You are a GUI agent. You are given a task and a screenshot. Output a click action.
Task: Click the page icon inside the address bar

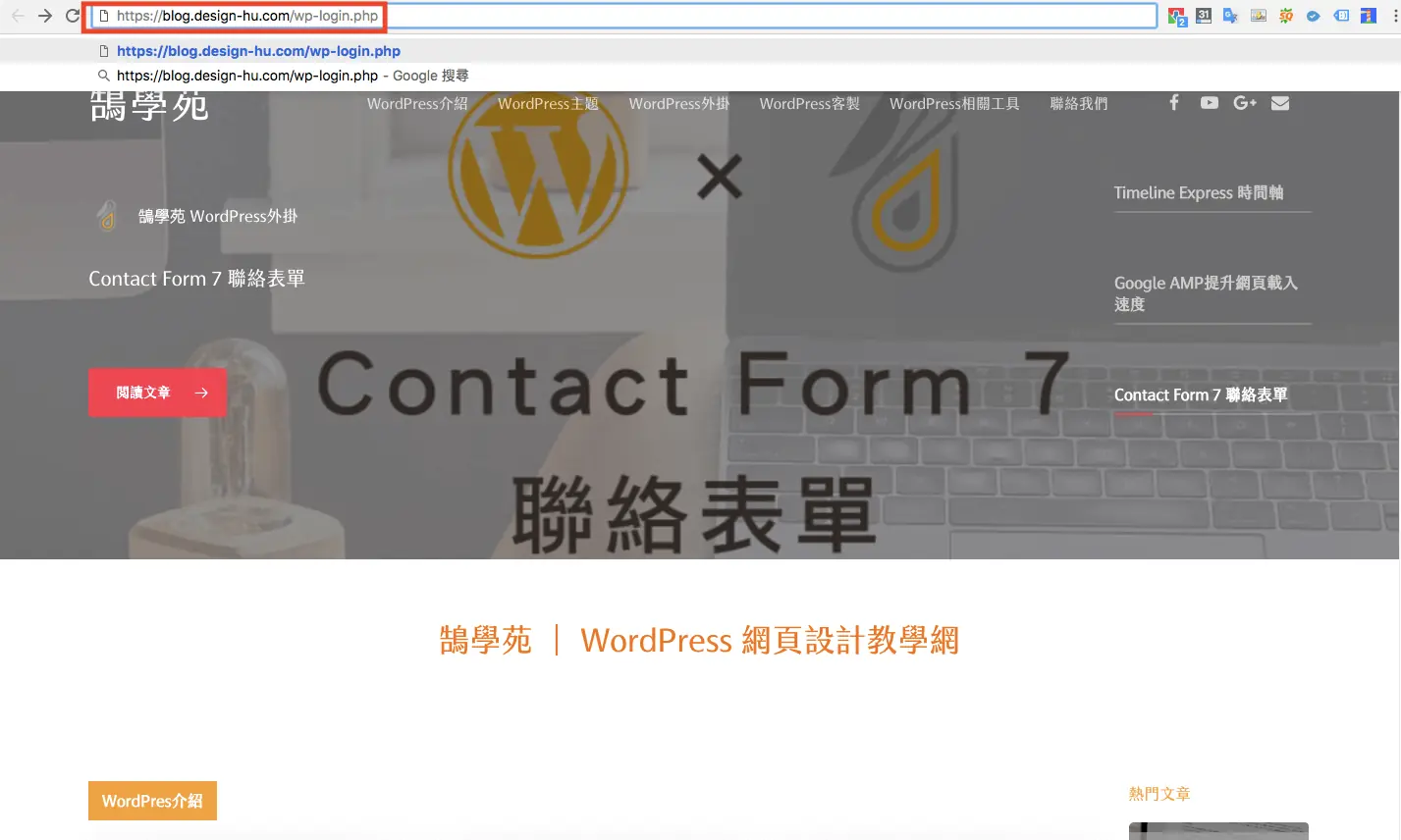click(x=103, y=16)
